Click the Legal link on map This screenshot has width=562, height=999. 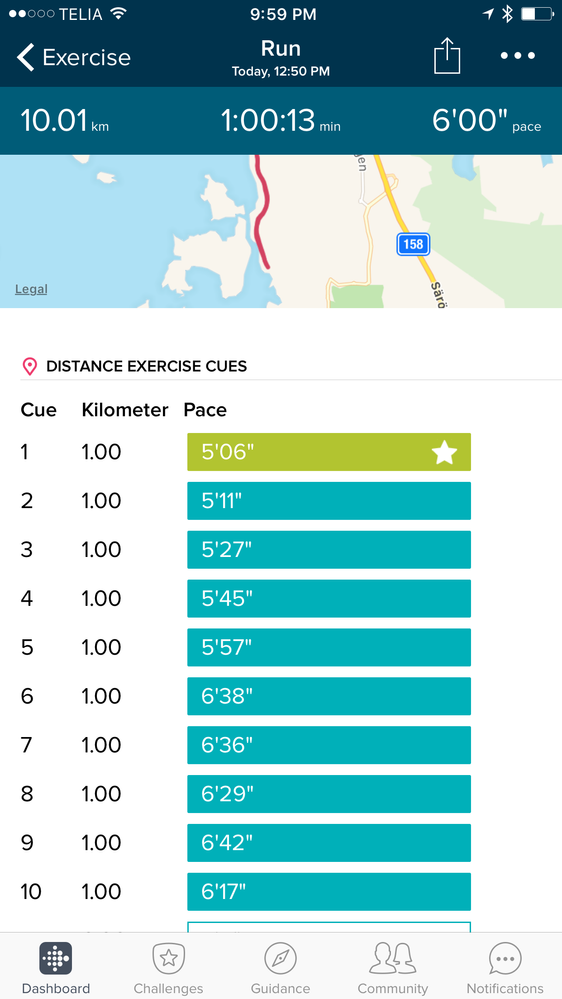pyautogui.click(x=31, y=289)
